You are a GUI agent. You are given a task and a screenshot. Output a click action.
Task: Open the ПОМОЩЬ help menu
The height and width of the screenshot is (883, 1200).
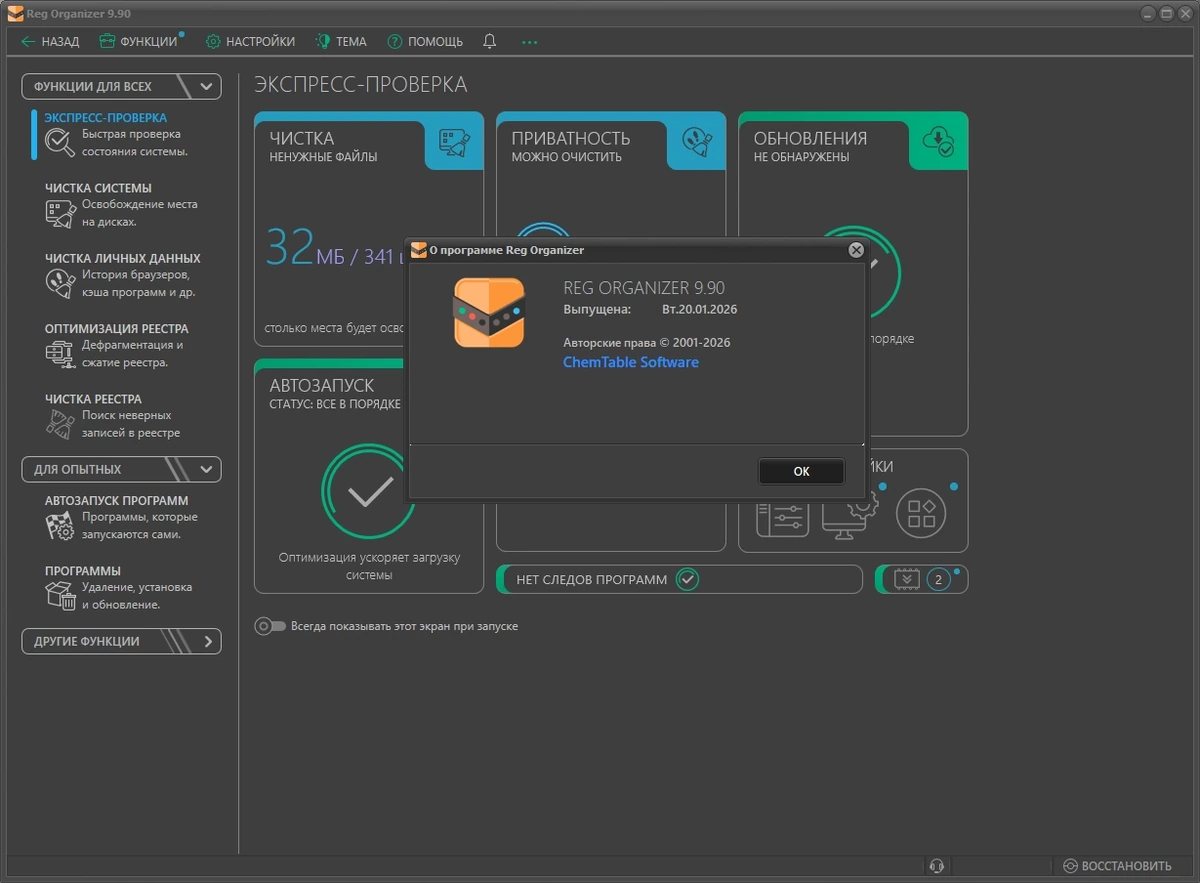425,42
